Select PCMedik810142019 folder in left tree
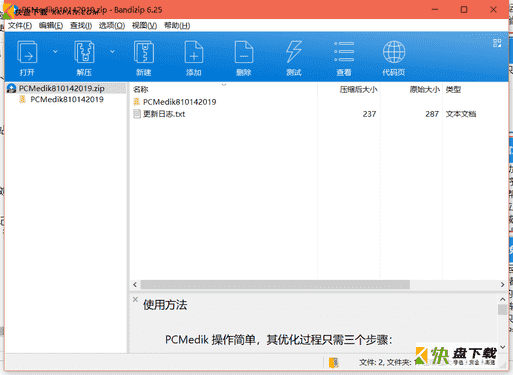The width and height of the screenshot is (513, 375). [x=67, y=99]
